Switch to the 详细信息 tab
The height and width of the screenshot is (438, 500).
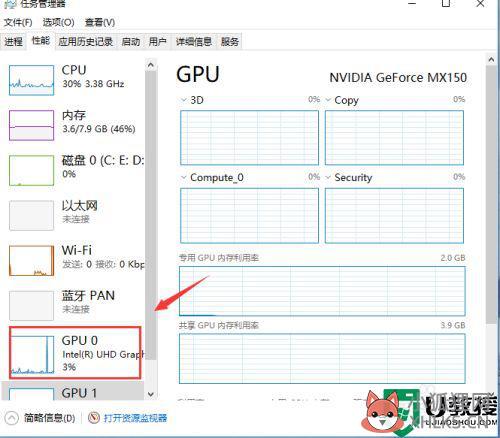point(194,42)
